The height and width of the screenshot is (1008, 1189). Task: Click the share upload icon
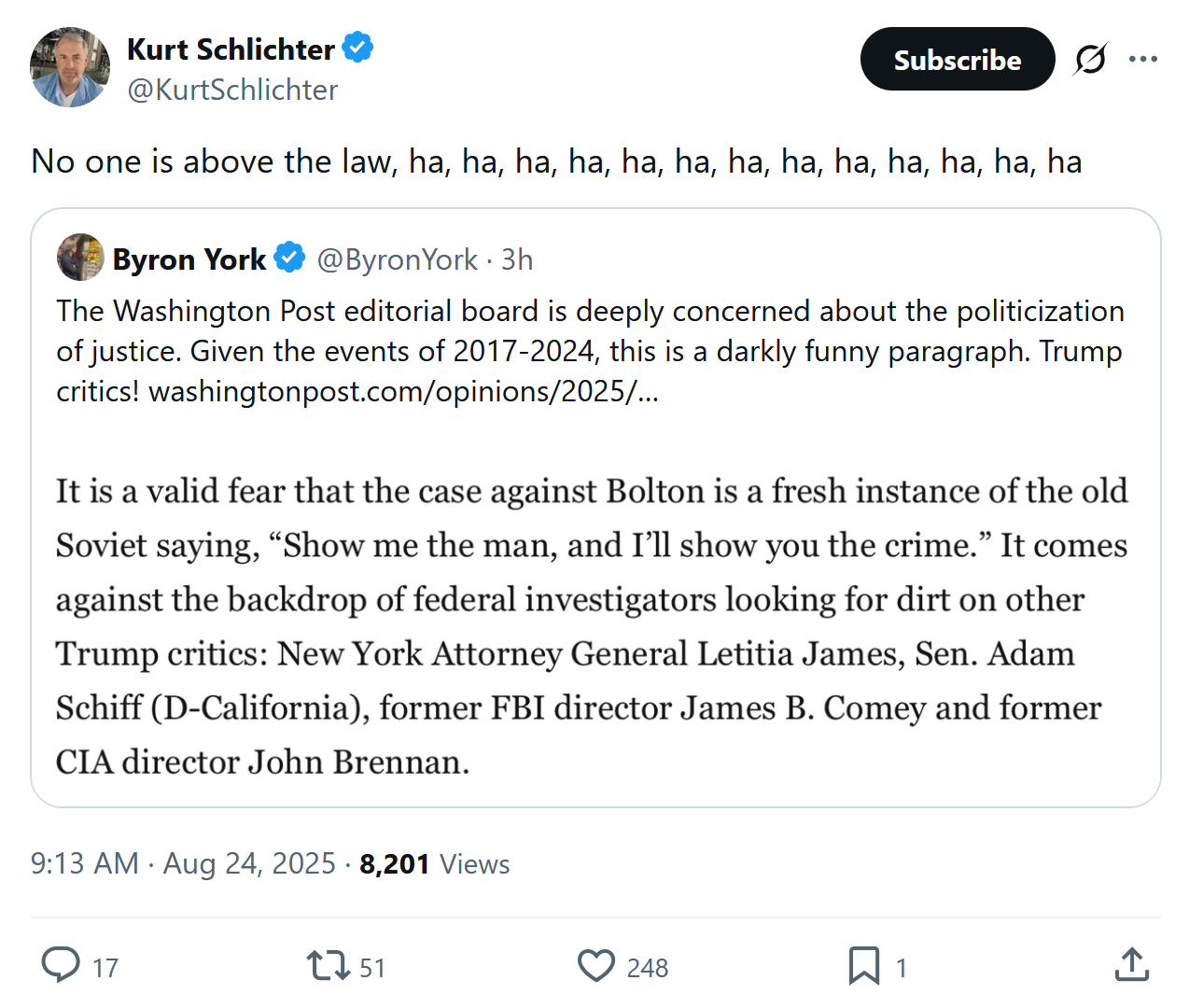[1131, 965]
